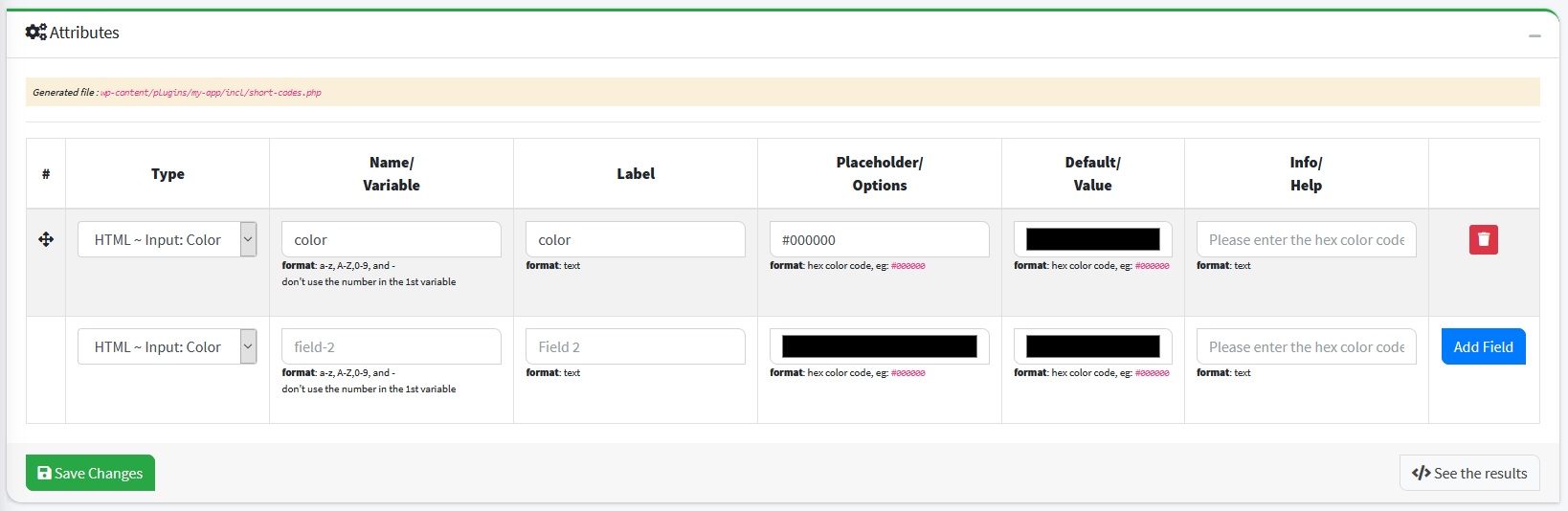1568x511 pixels.
Task: Focus the field-2 name input
Action: pyautogui.click(x=391, y=346)
